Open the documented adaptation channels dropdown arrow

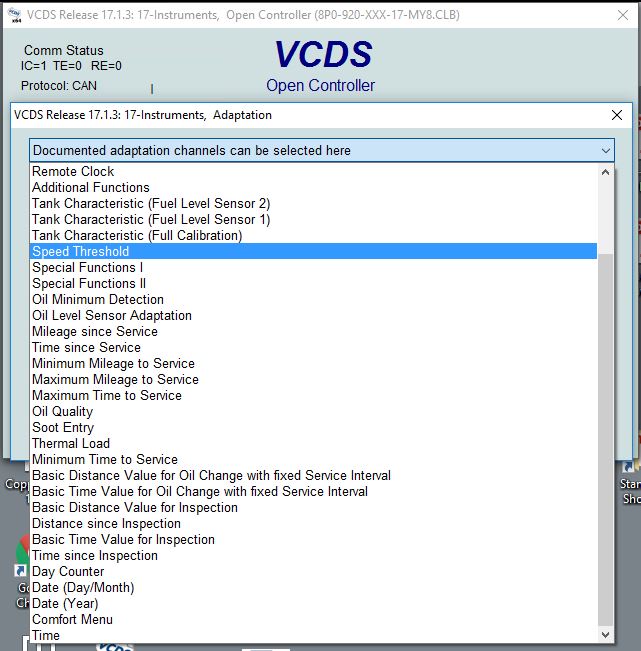pos(605,151)
